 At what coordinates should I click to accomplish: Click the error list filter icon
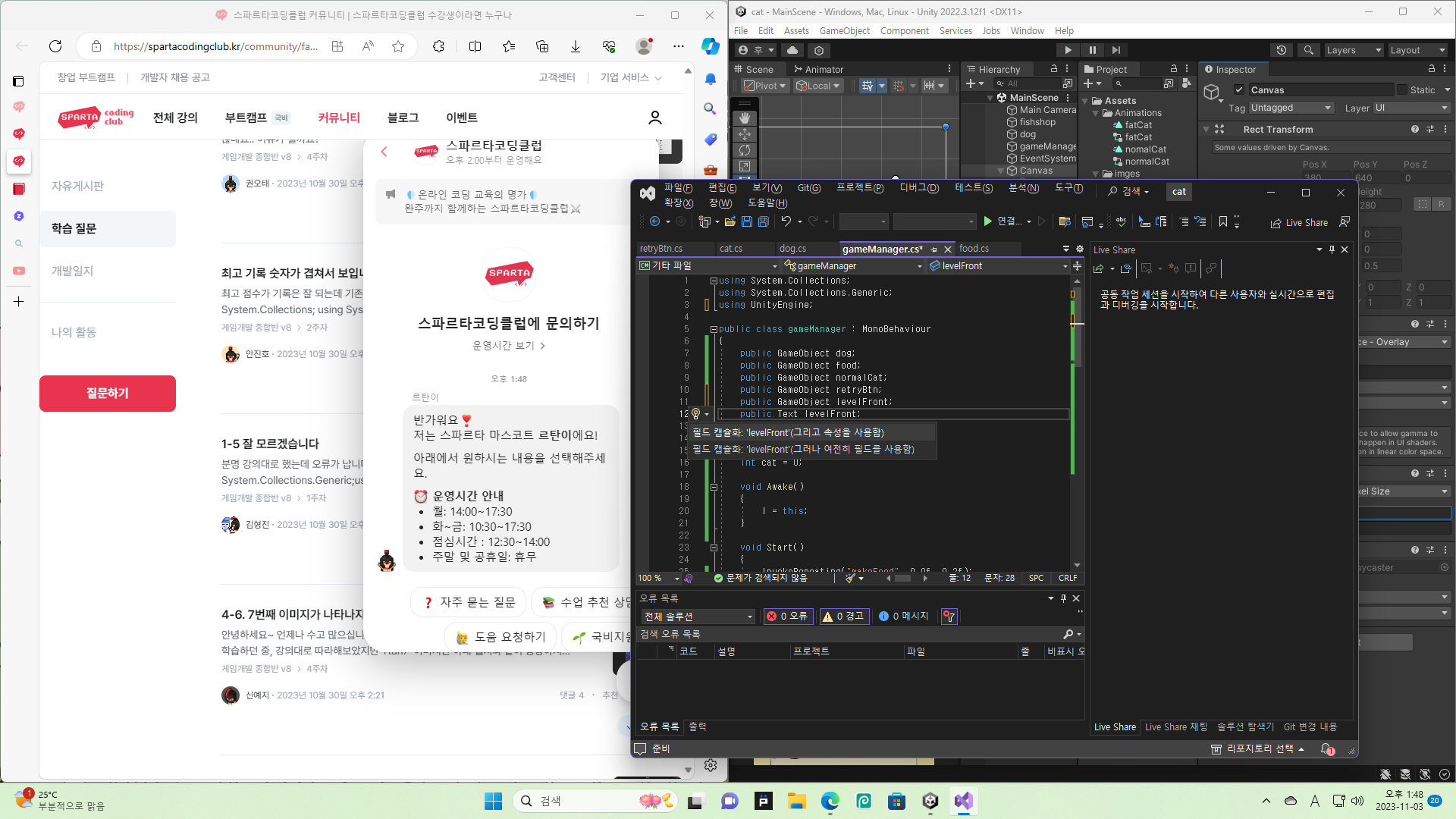point(949,617)
